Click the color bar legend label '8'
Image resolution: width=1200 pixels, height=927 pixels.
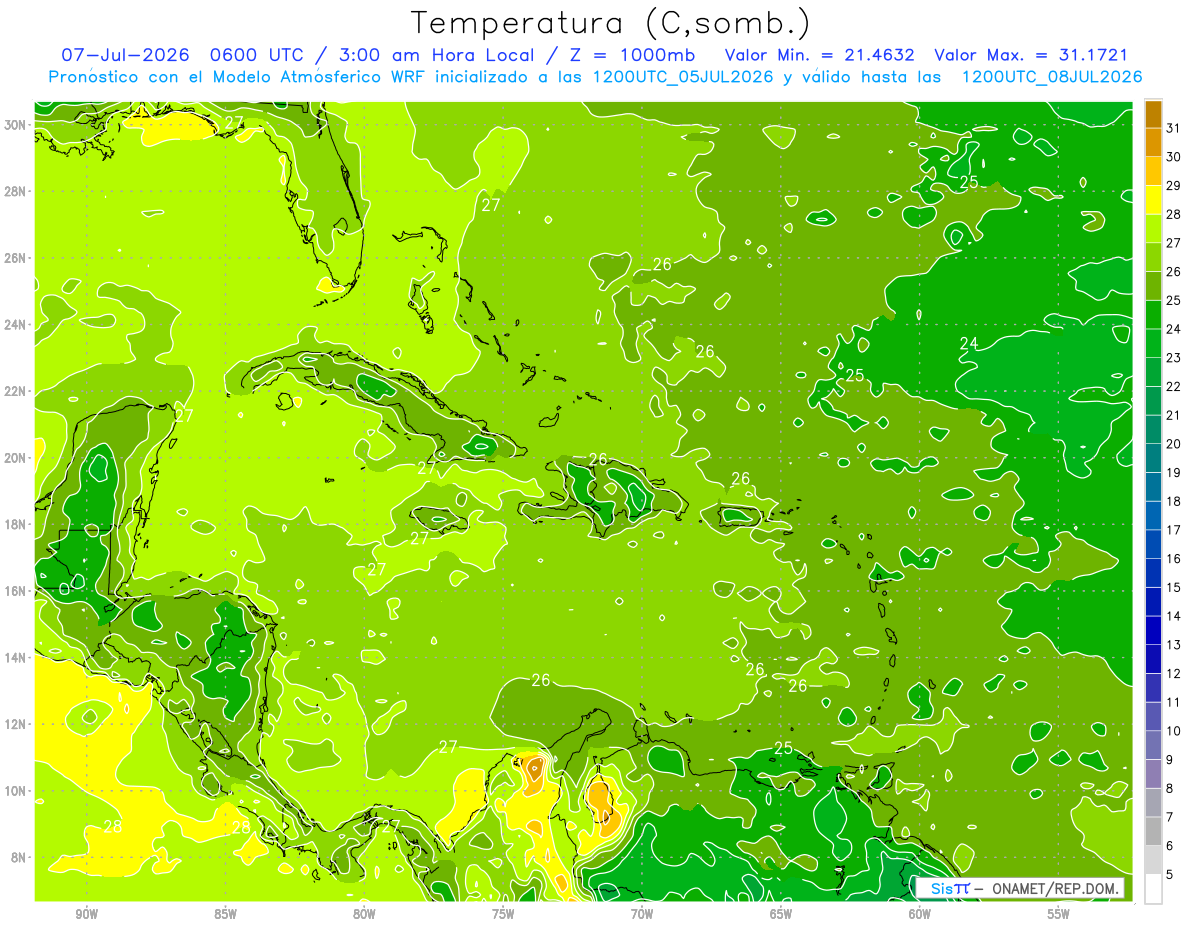tap(1171, 788)
